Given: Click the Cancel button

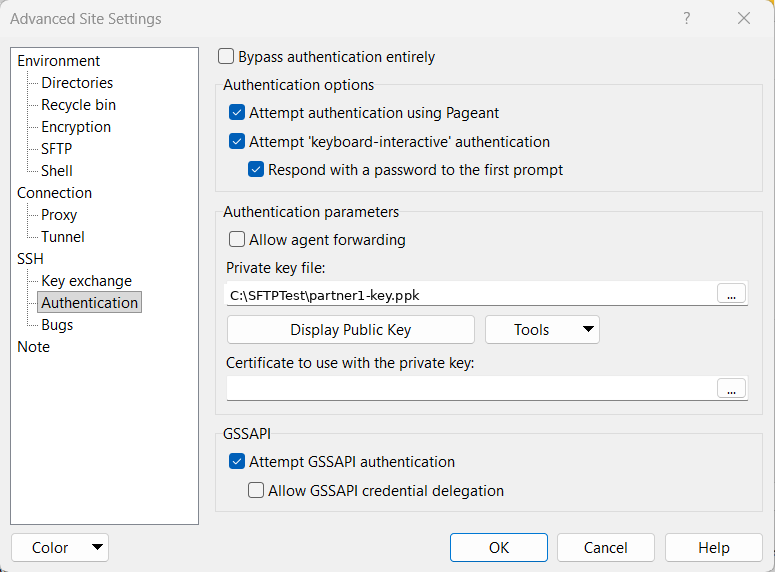Looking at the screenshot, I should [x=606, y=547].
